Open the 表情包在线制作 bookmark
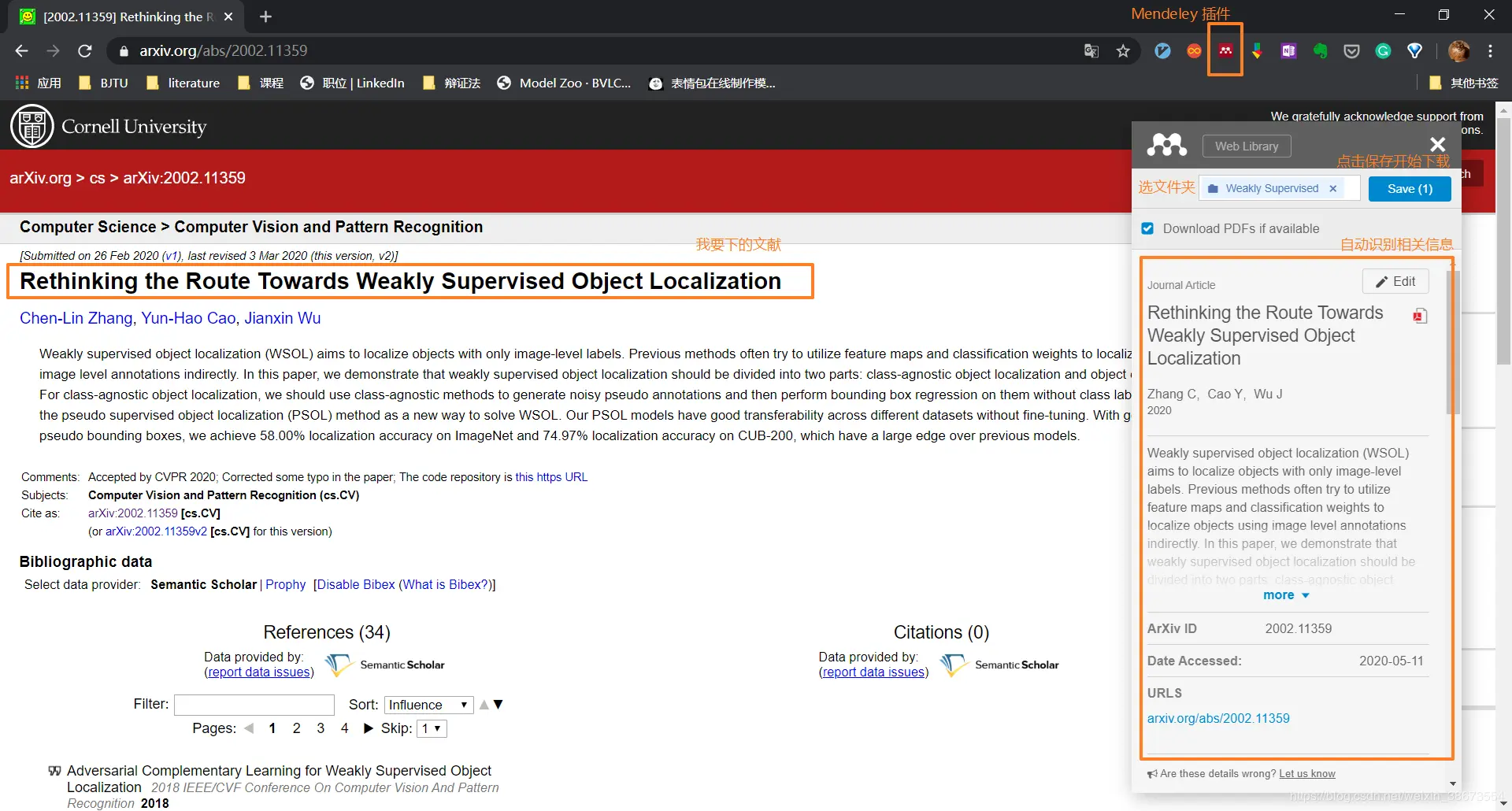The image size is (1512, 811). 712,83
